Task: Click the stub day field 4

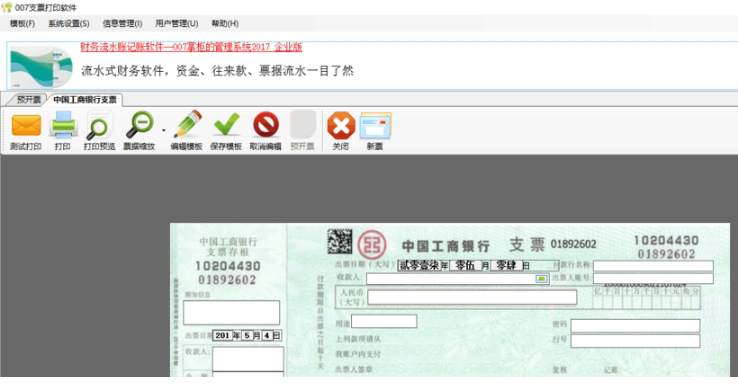Action: (x=266, y=336)
